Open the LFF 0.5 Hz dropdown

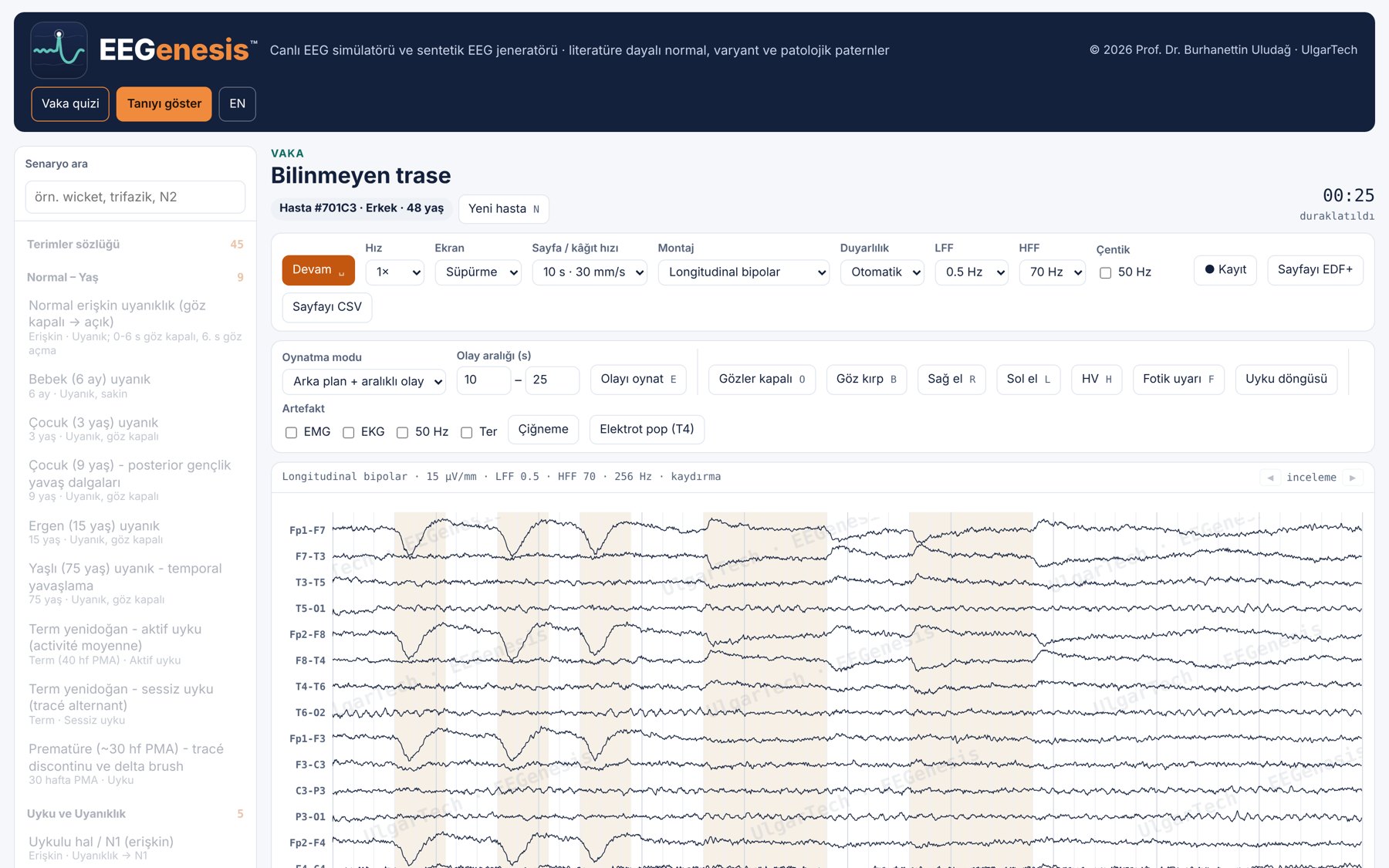pos(972,272)
